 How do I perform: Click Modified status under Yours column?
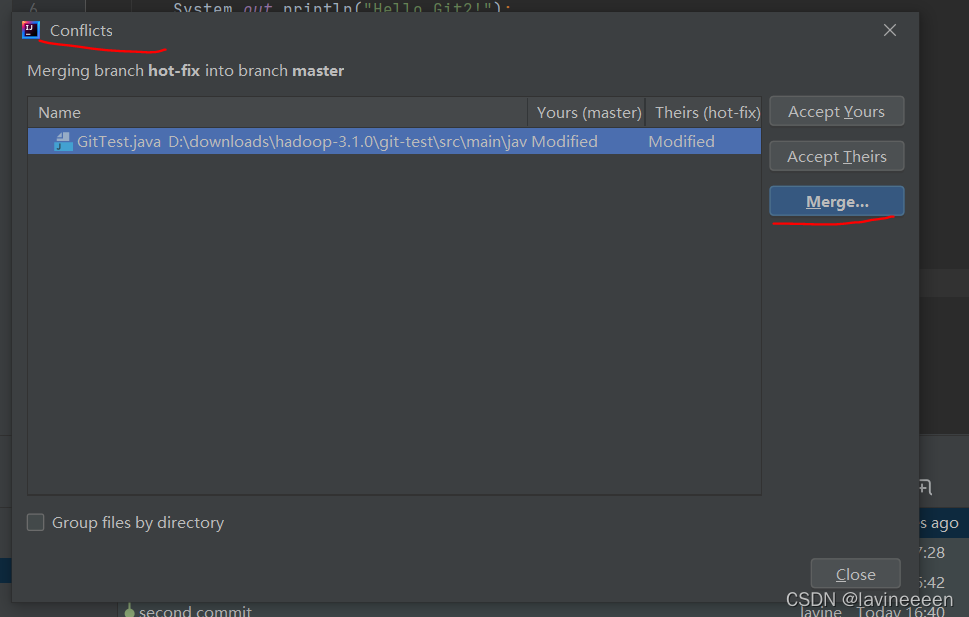[564, 142]
